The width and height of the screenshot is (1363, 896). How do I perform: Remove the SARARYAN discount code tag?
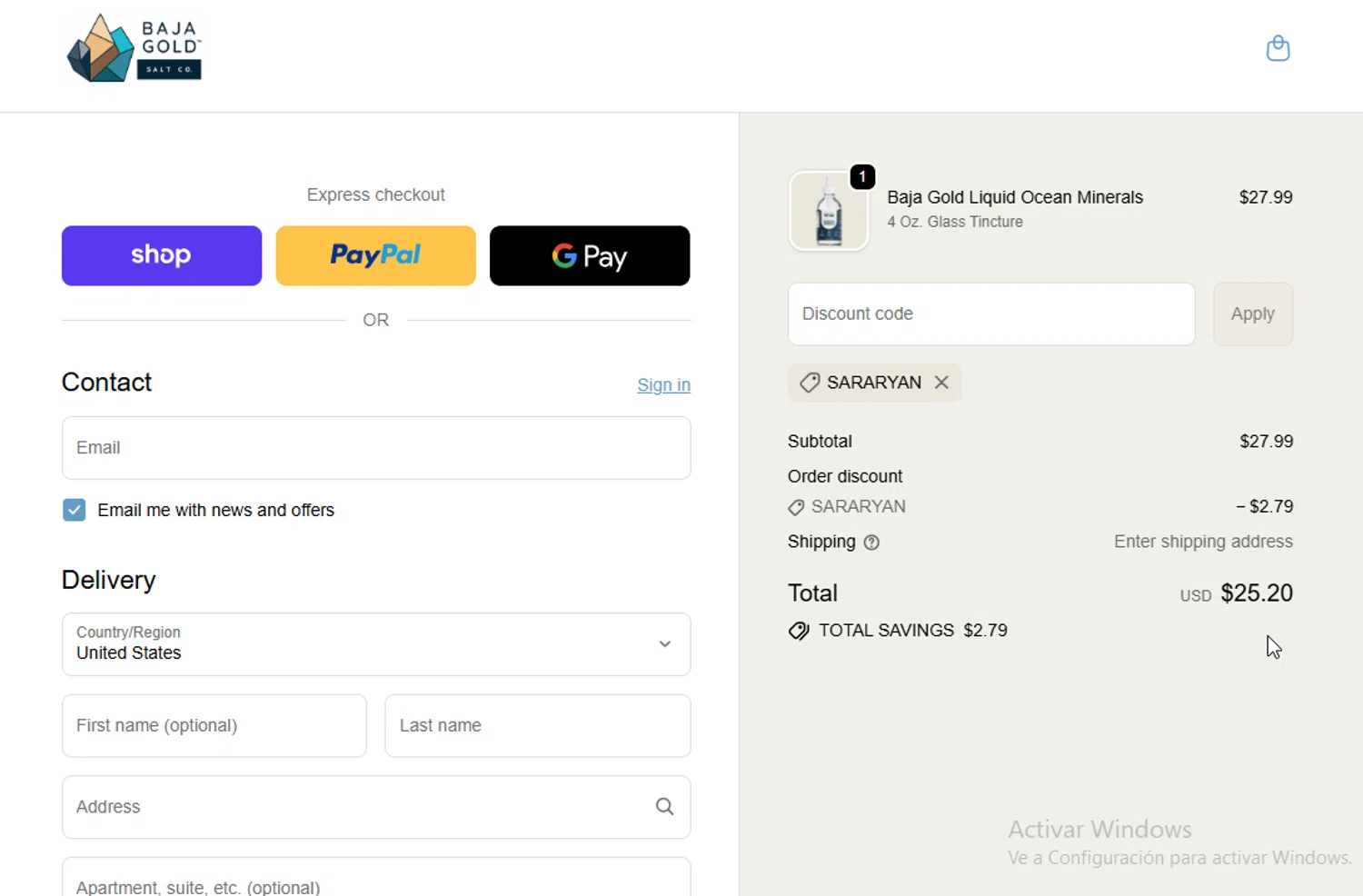tap(941, 383)
